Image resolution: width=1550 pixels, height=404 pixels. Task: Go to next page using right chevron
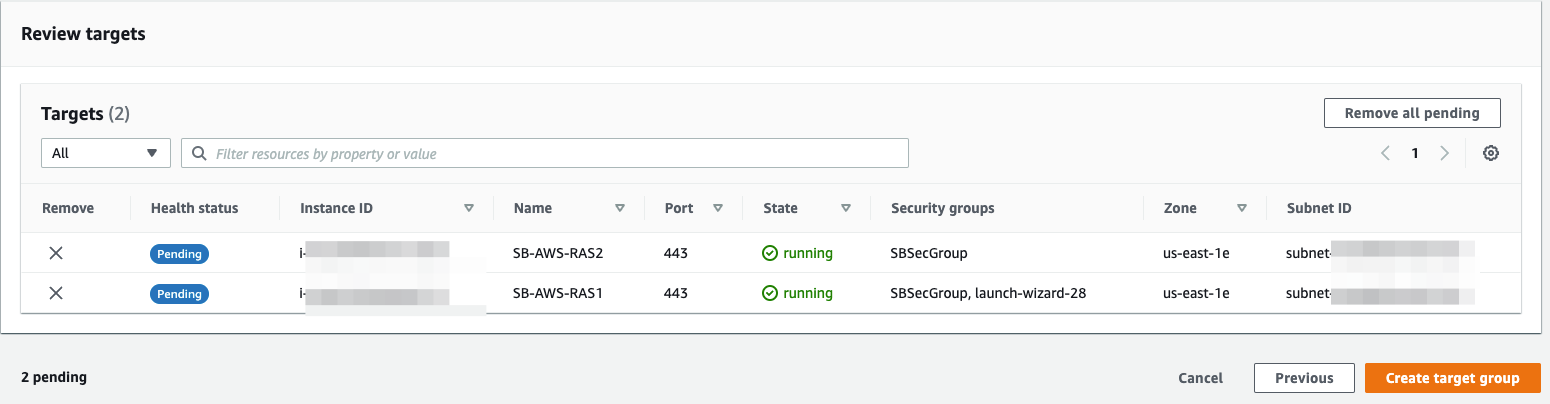pos(1444,154)
